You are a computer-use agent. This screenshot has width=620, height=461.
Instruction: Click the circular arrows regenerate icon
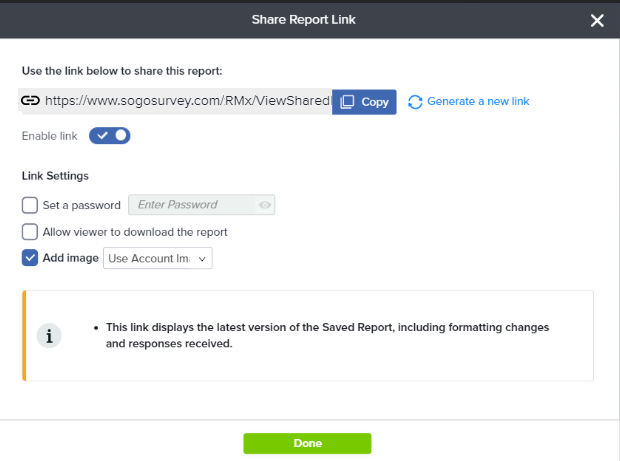click(415, 102)
